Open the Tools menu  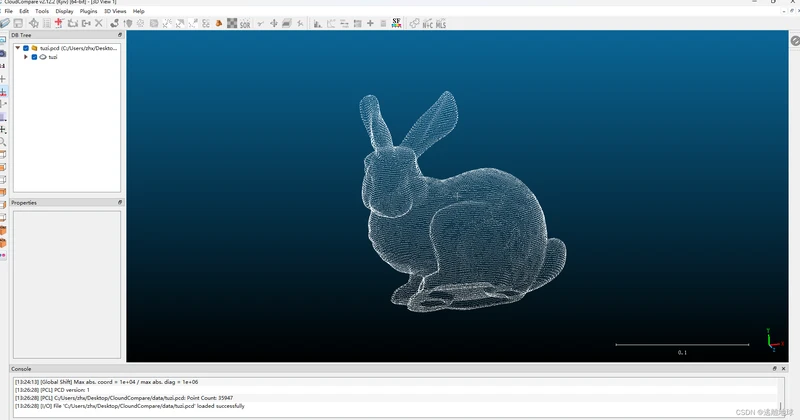tap(42, 11)
